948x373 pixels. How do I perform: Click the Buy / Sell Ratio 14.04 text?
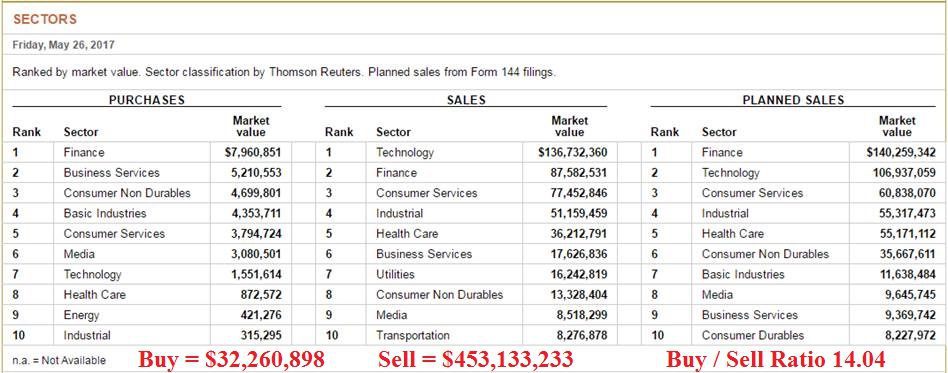(x=776, y=359)
